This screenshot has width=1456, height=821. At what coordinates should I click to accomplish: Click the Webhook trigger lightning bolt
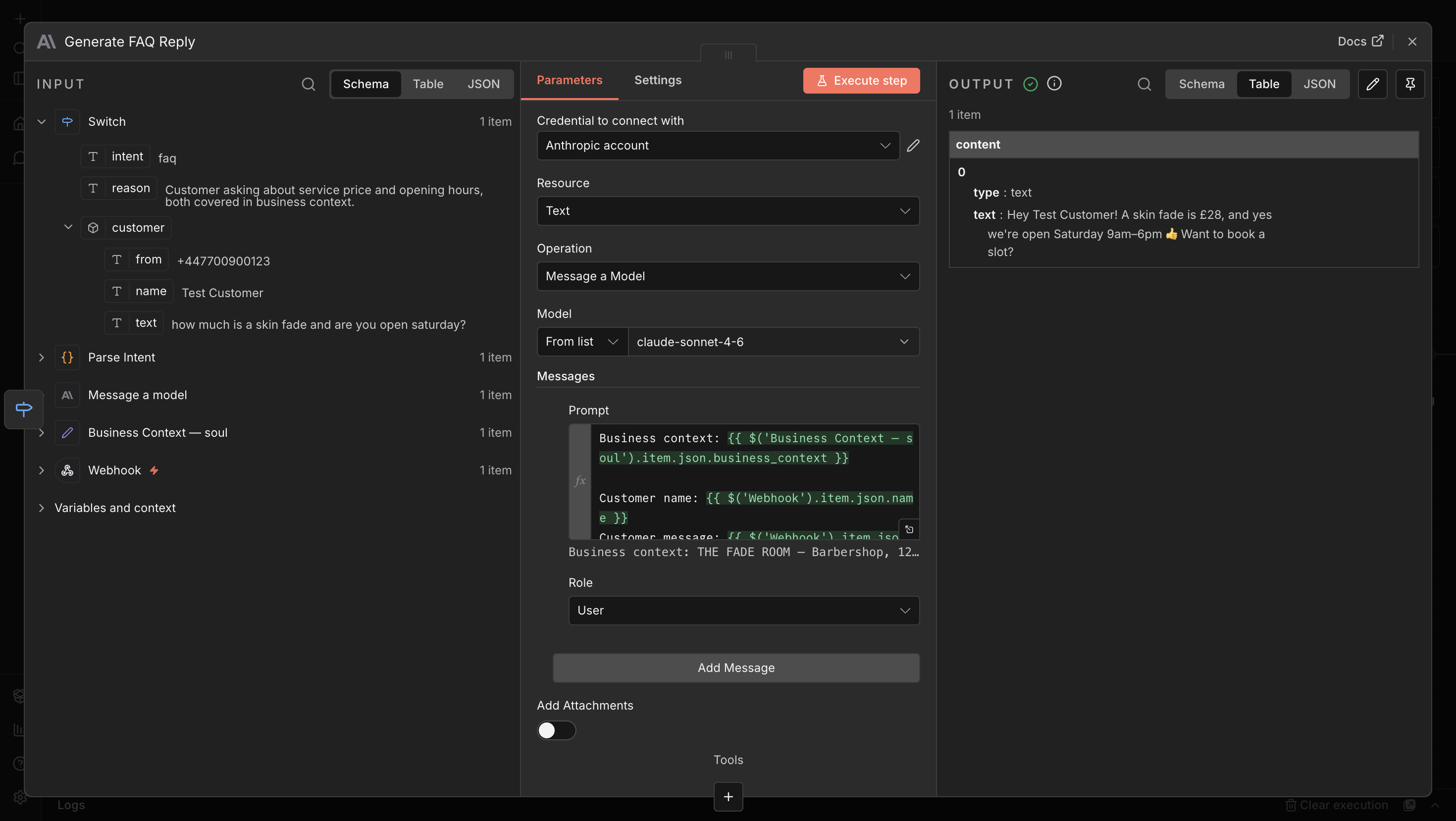154,470
